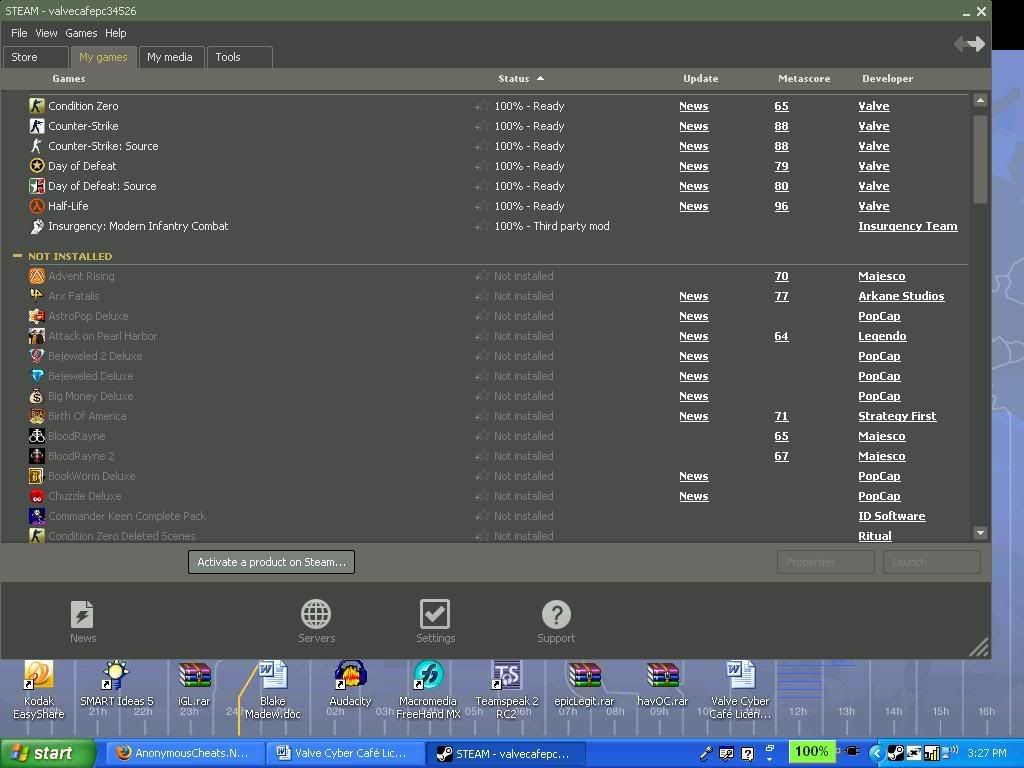Click the Windows start button
This screenshot has height=768, width=1024.
pos(47,753)
